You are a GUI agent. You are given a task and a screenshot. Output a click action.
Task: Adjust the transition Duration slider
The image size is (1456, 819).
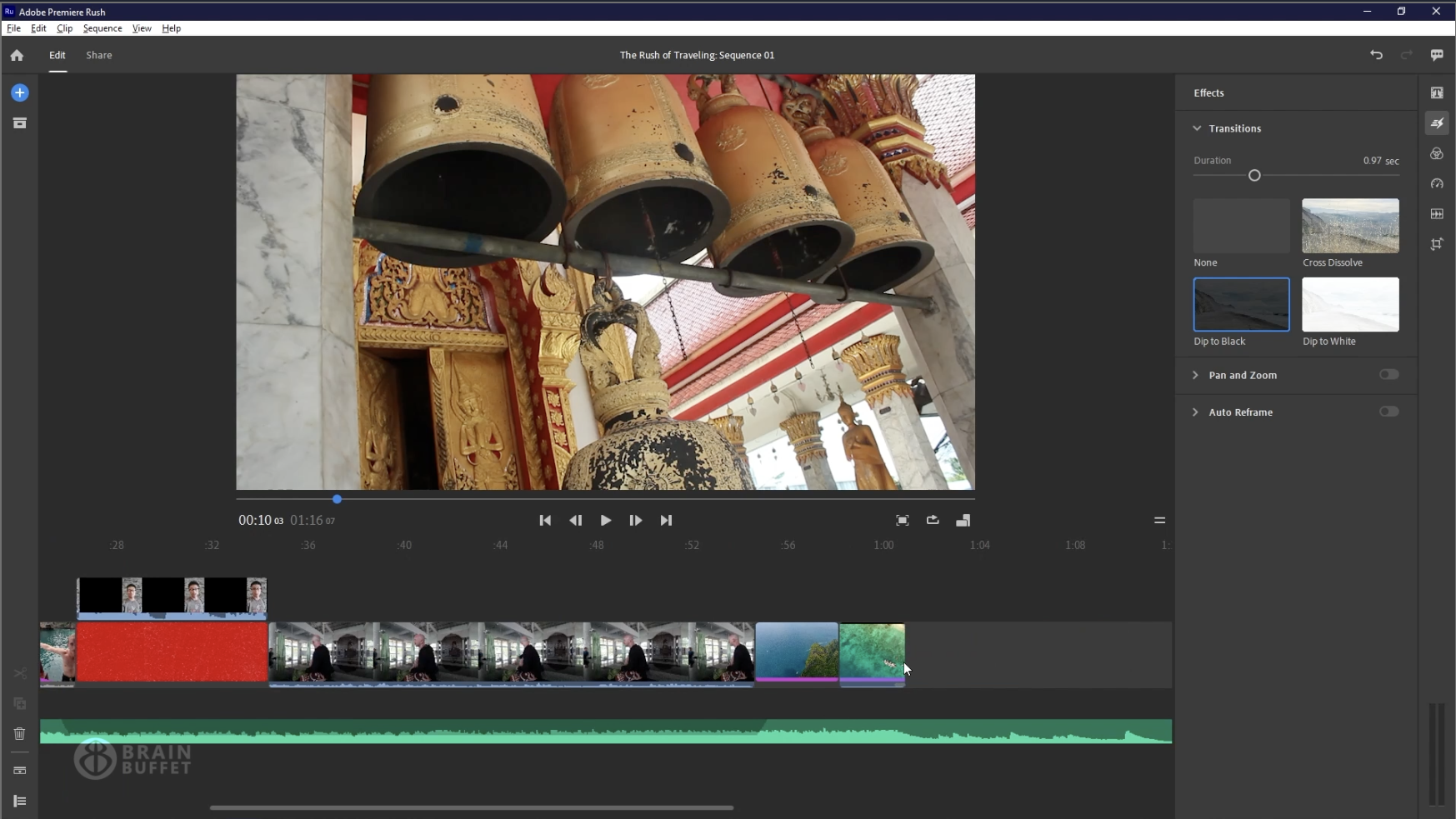tap(1253, 175)
